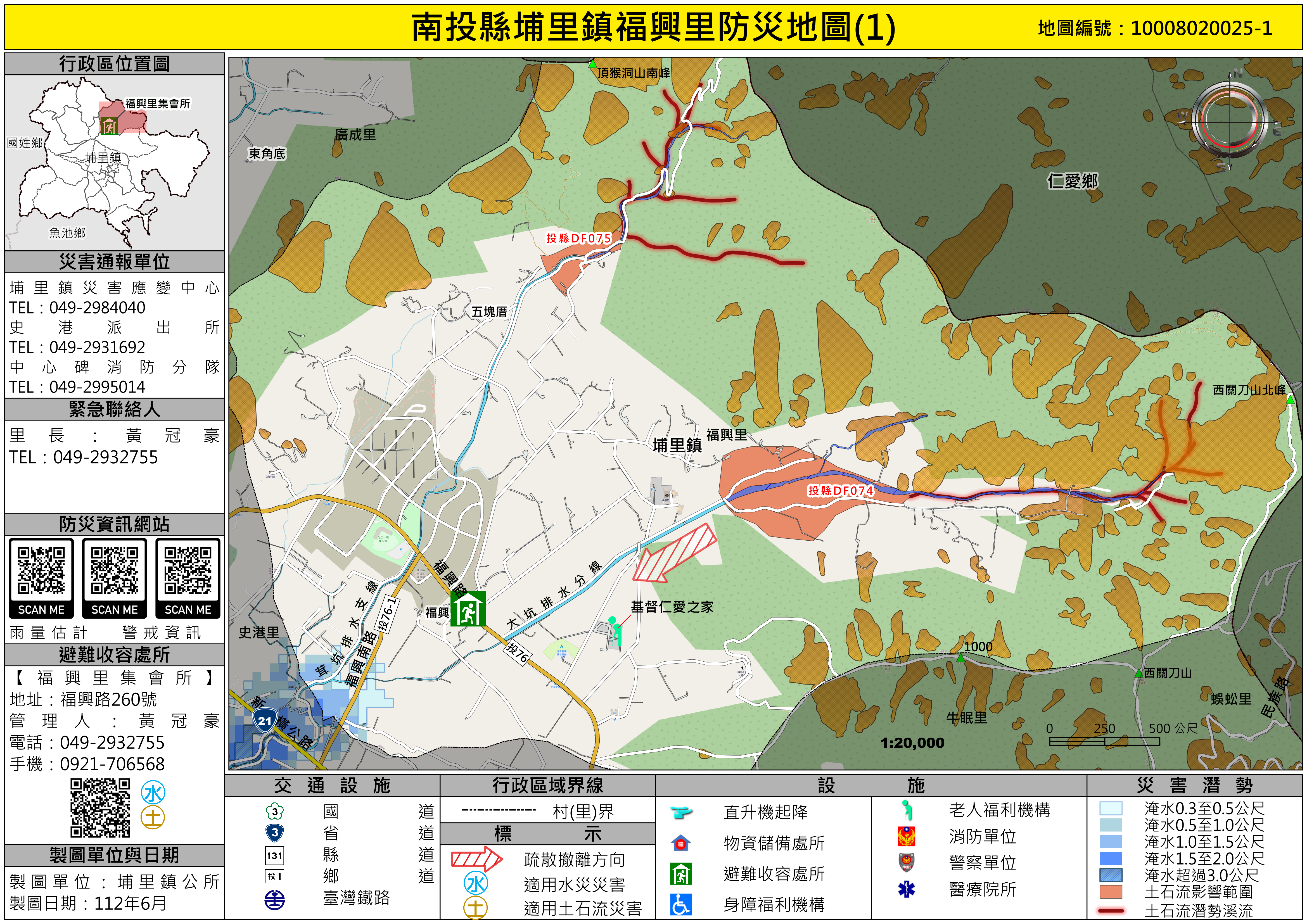Click the Taiwan Railway legend symbol

tap(275, 899)
